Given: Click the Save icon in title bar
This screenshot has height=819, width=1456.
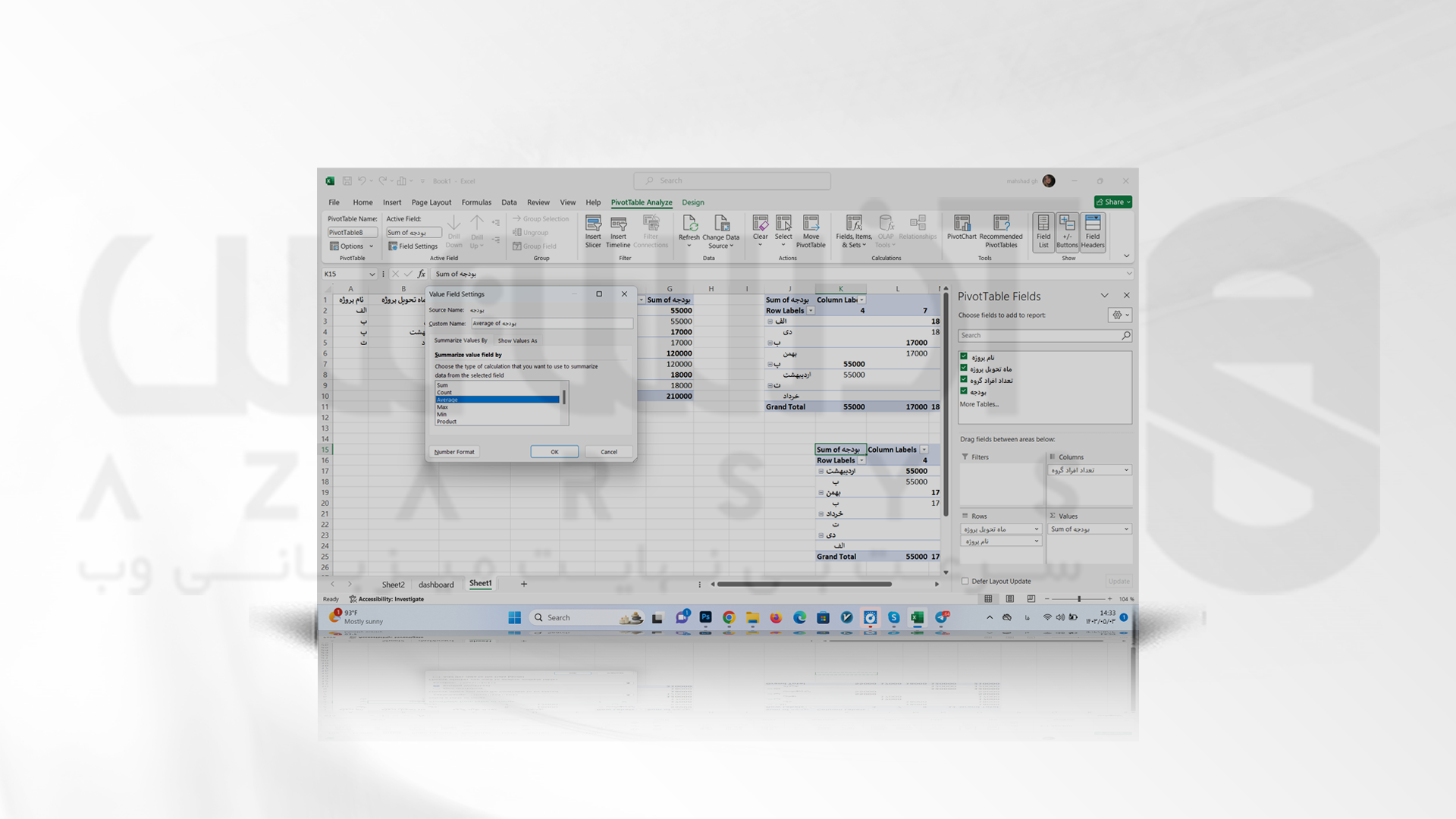Looking at the screenshot, I should 347,181.
